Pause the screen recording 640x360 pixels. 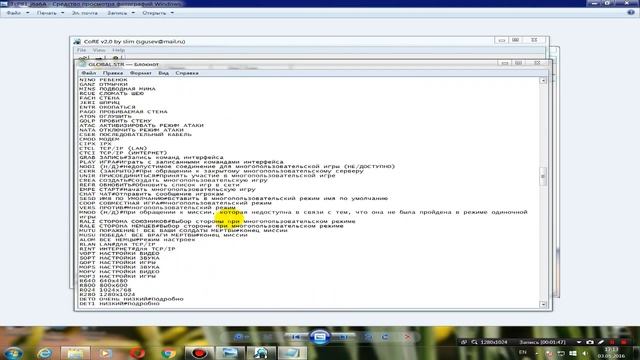tap(612, 342)
